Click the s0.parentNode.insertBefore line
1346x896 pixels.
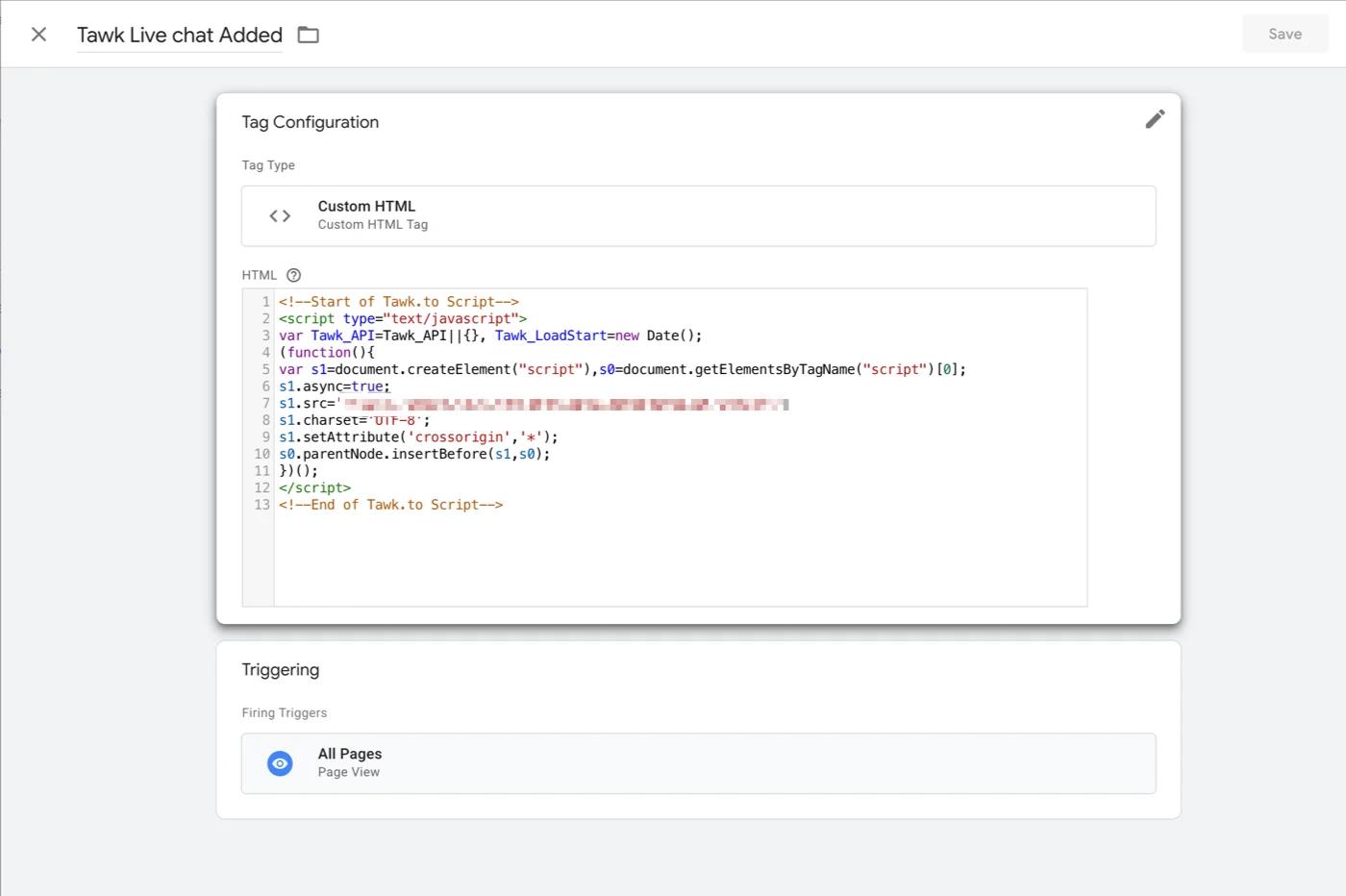click(414, 454)
